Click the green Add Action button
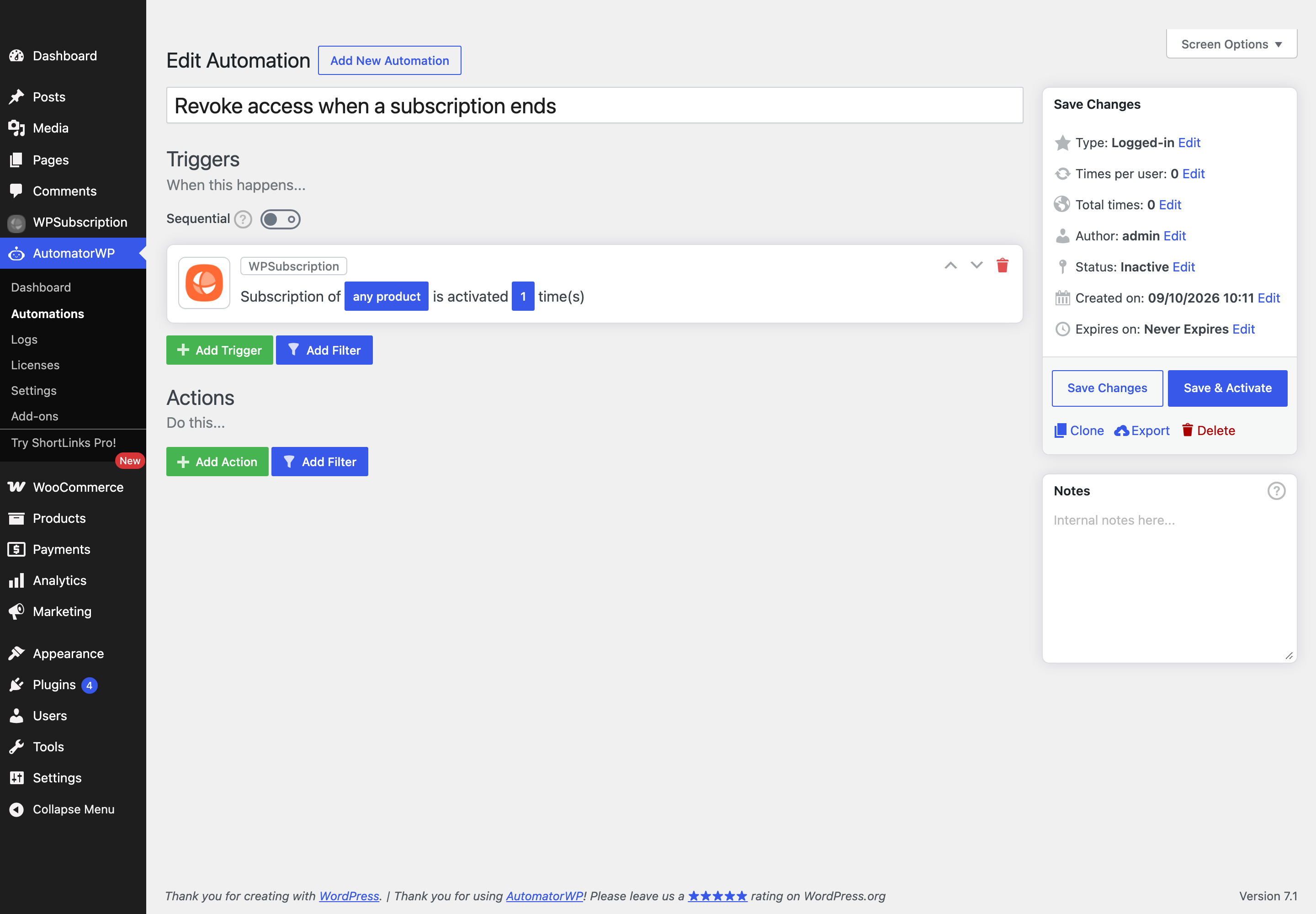This screenshot has height=914, width=1316. click(217, 462)
